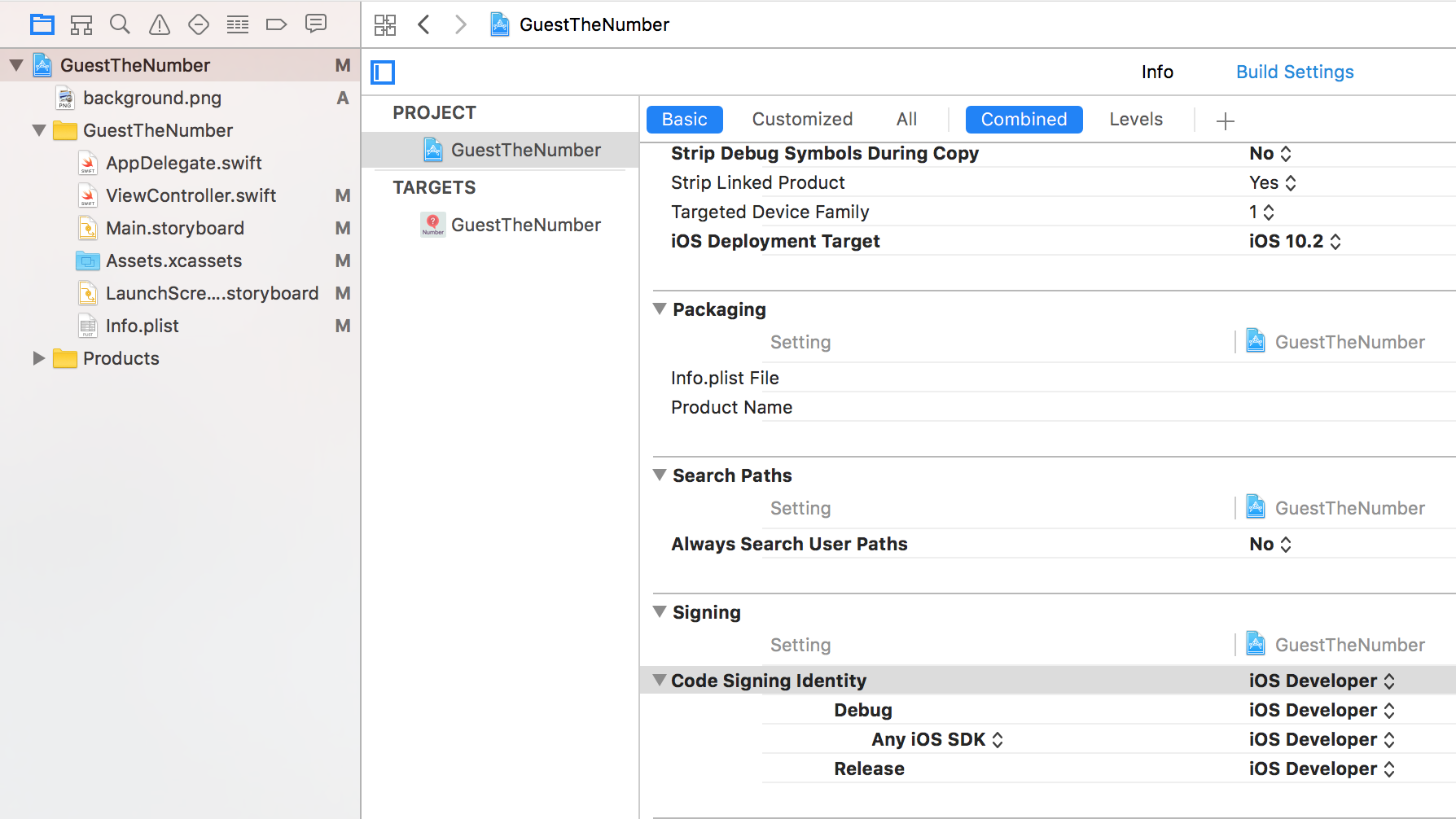Select the Levels view mode
Image resolution: width=1456 pixels, height=819 pixels.
click(1136, 119)
